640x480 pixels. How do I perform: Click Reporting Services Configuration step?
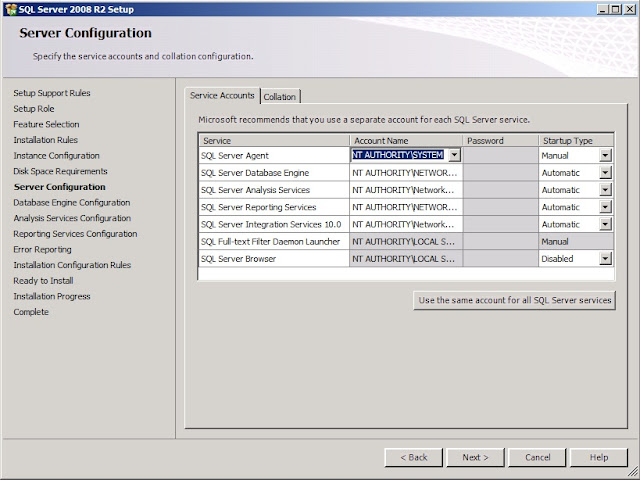coord(75,234)
